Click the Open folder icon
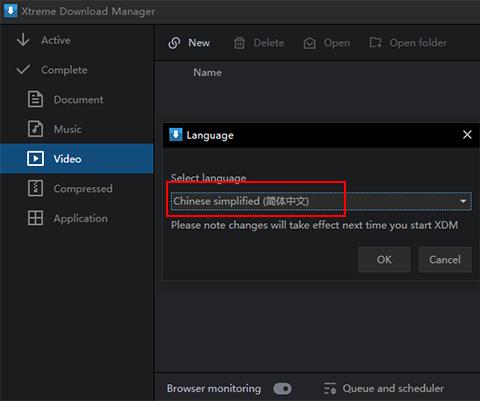The height and width of the screenshot is (401, 480). point(375,42)
